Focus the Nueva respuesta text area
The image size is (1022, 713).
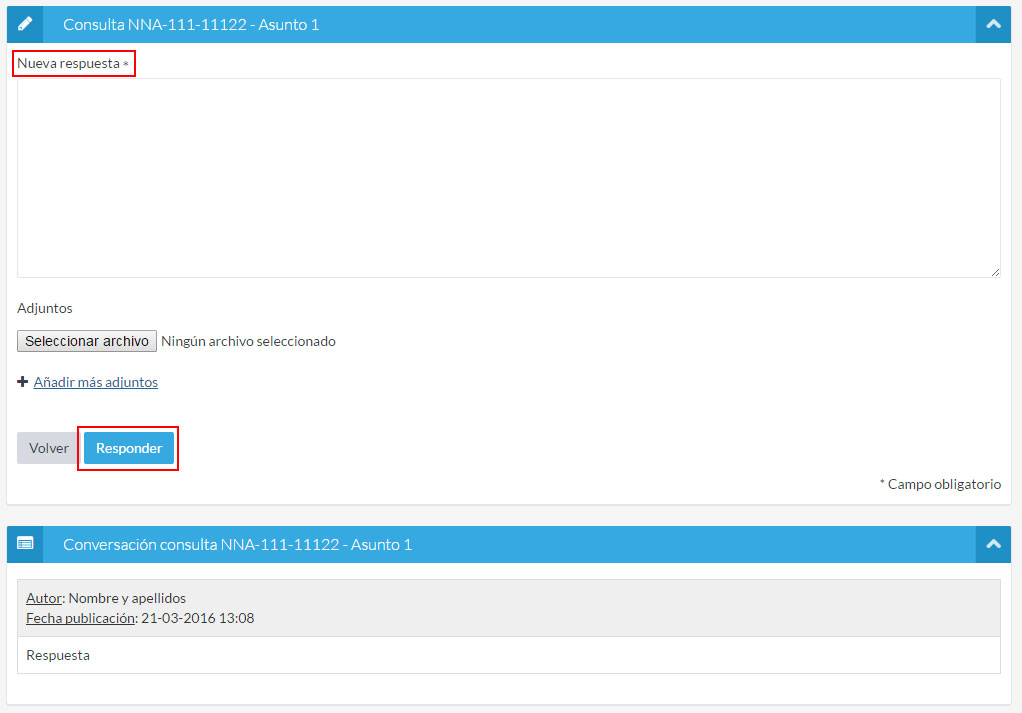[x=508, y=178]
